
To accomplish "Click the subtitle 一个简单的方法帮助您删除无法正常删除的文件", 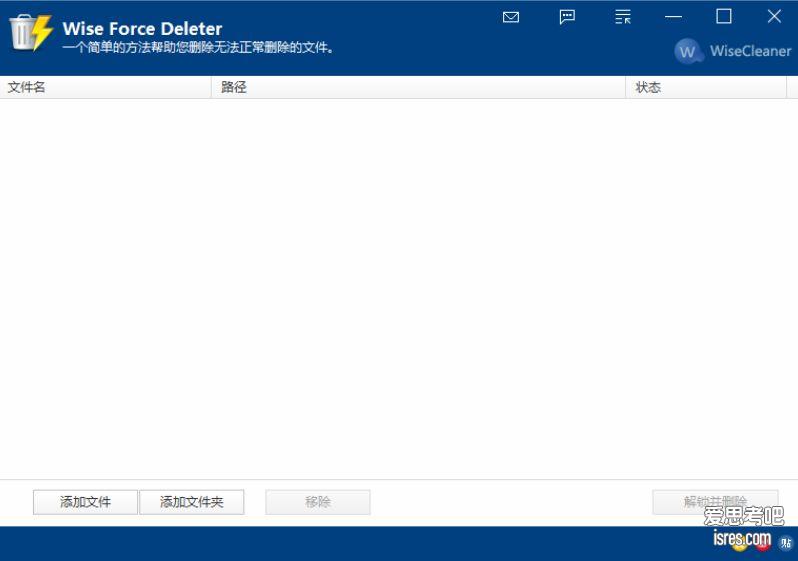I will pyautogui.click(x=197, y=48).
